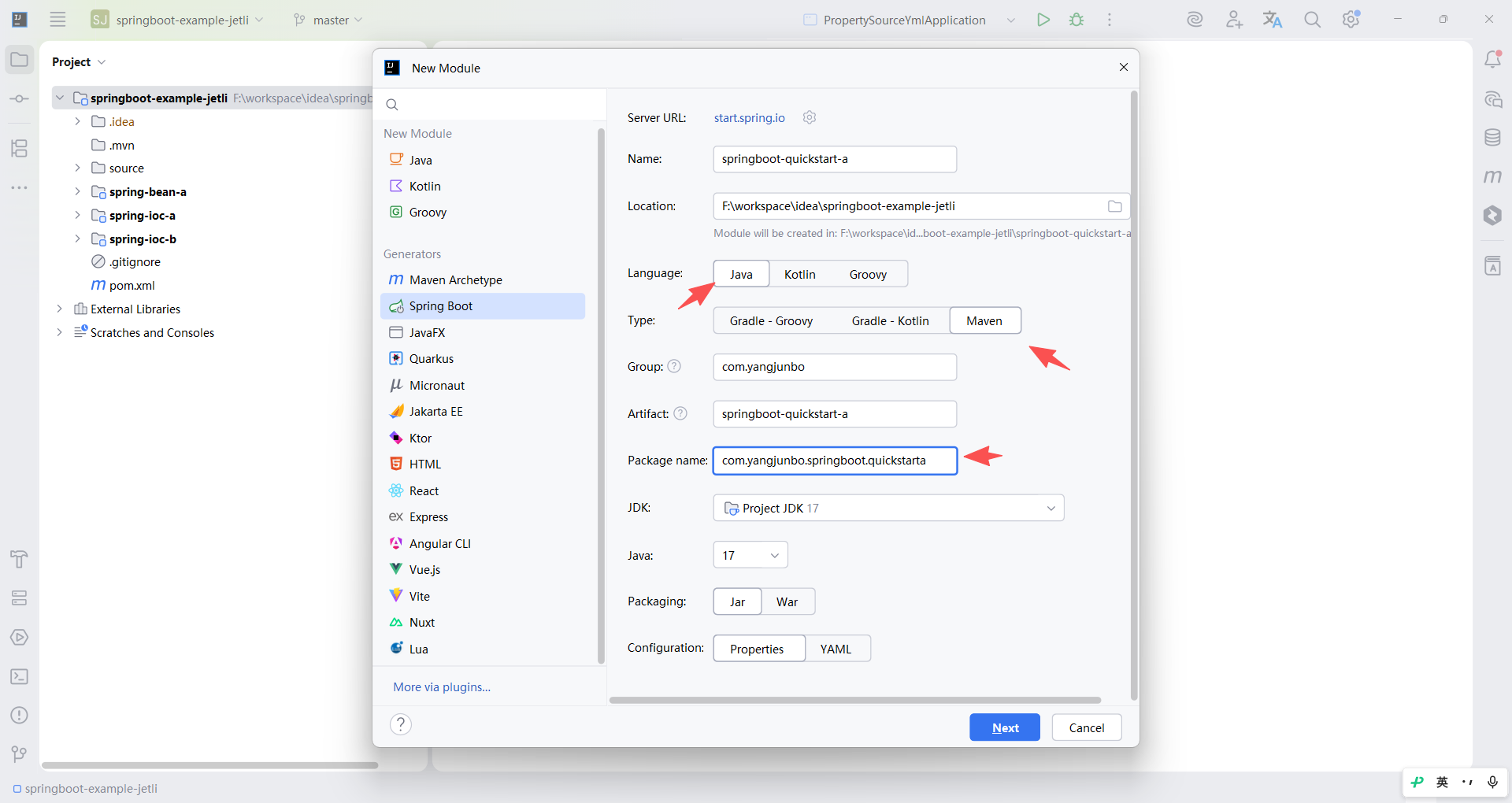Open the Structure tool window icon
This screenshot has width=1512, height=803.
20,148
